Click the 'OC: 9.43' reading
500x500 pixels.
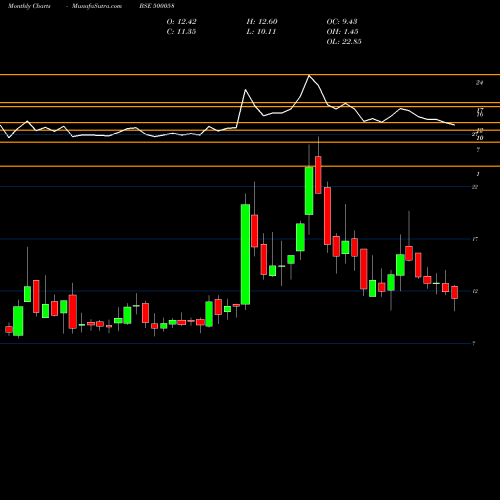342,22
